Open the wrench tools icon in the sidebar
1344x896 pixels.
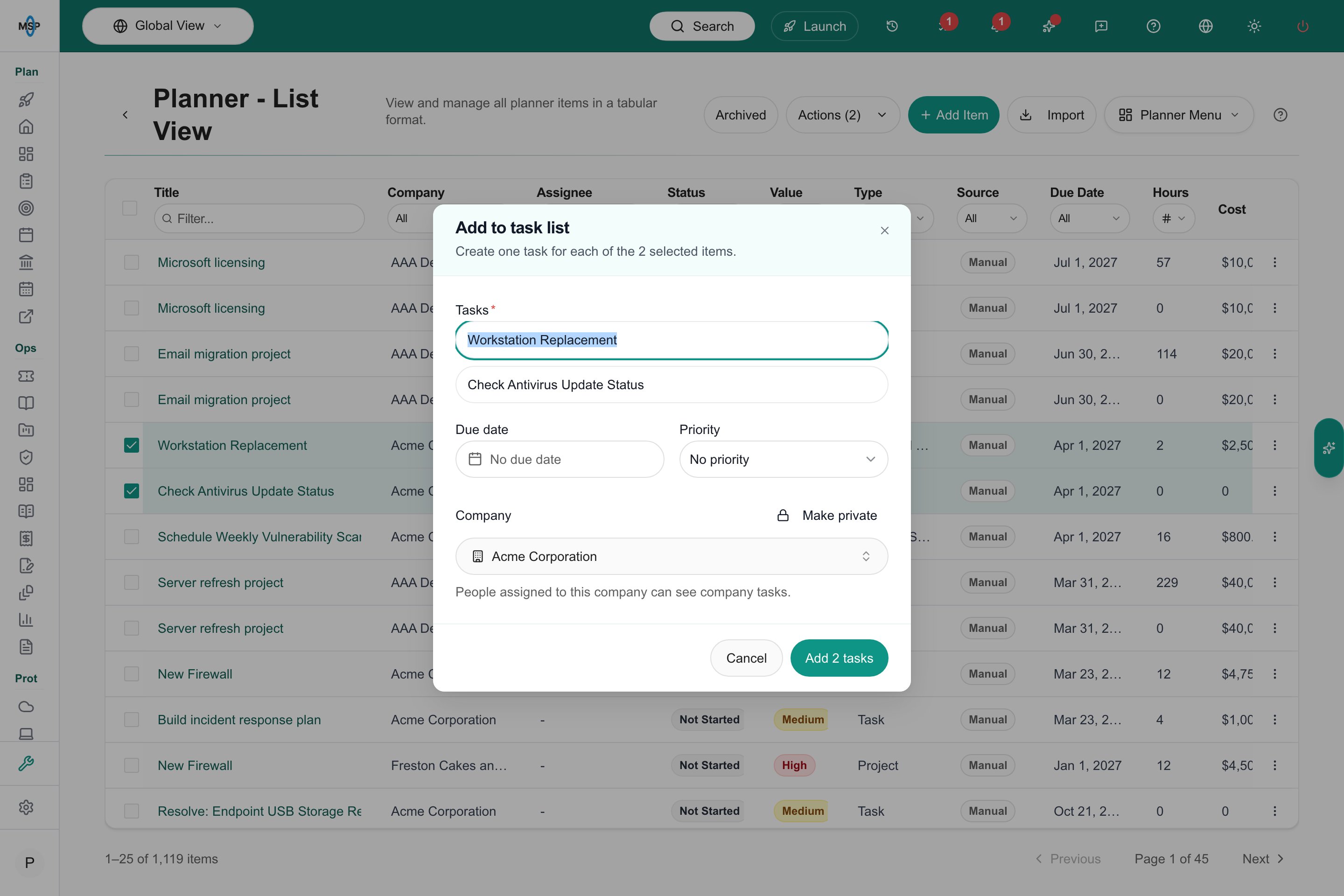tap(26, 763)
